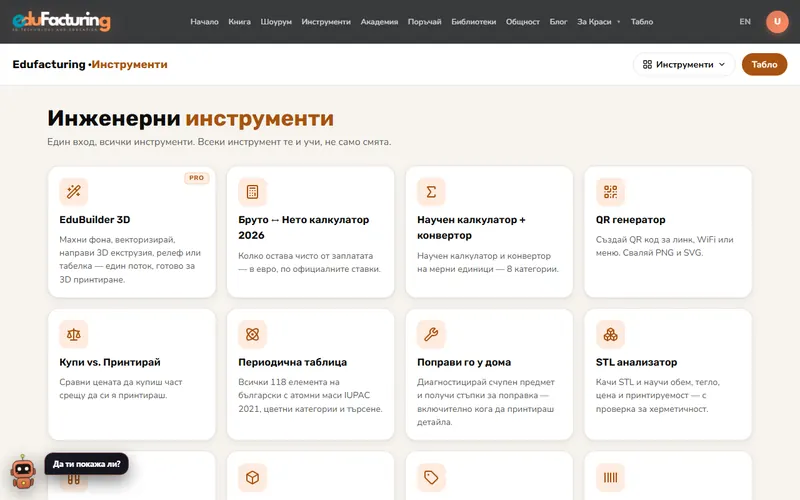
Task: Open the Академия menu item
Action: tap(379, 21)
